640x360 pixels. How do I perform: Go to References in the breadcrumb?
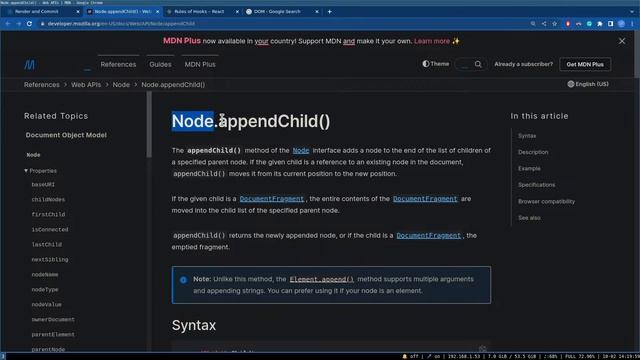(42, 85)
